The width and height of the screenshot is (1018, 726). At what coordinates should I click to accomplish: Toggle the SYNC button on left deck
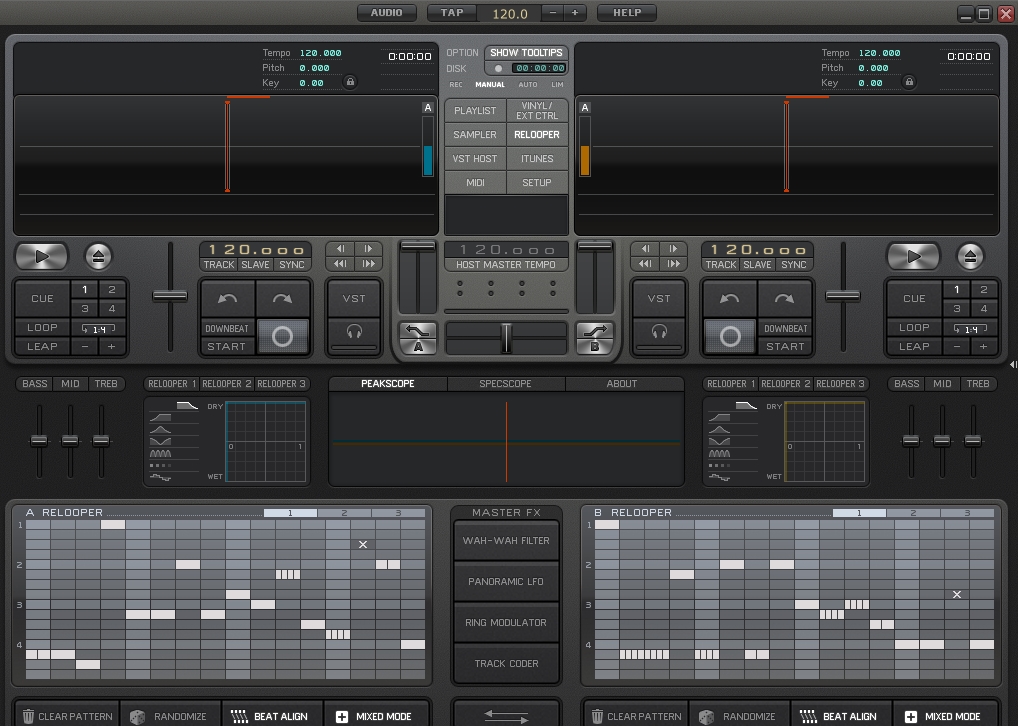click(292, 265)
